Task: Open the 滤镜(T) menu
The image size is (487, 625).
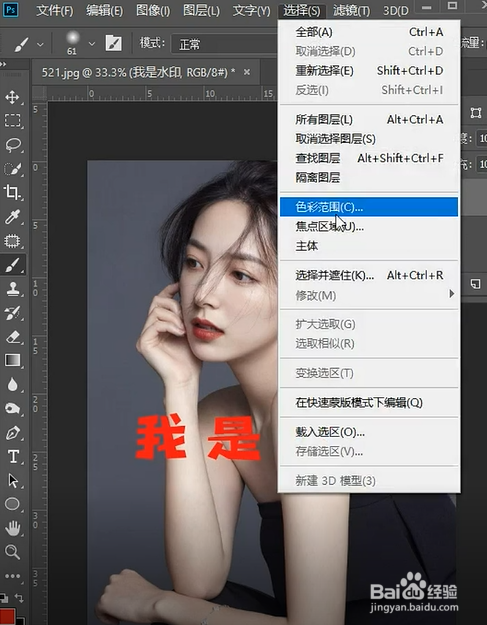Action: (x=352, y=10)
